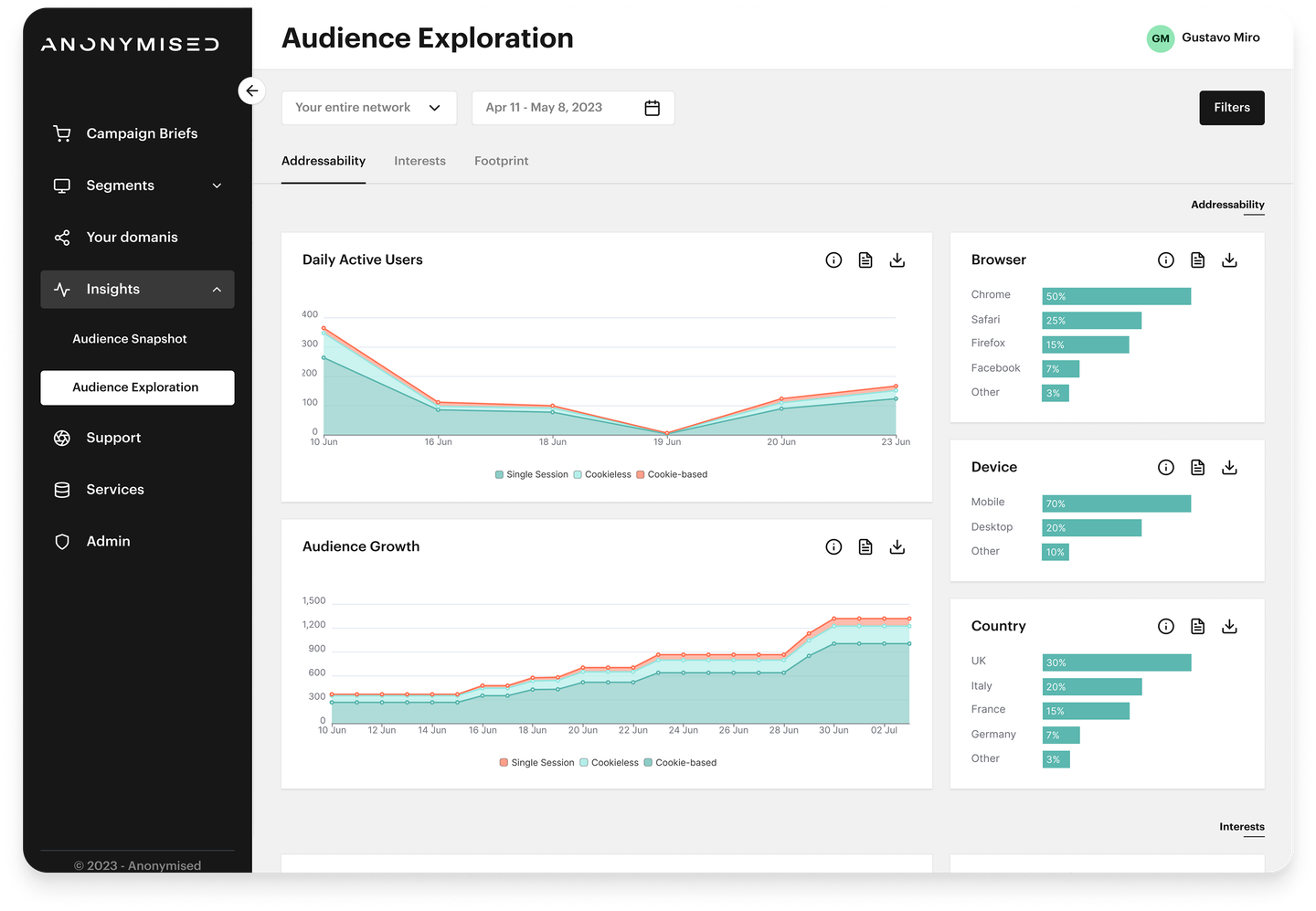Click the Insights pulse icon
The height and width of the screenshot is (911, 1316).
62,290
